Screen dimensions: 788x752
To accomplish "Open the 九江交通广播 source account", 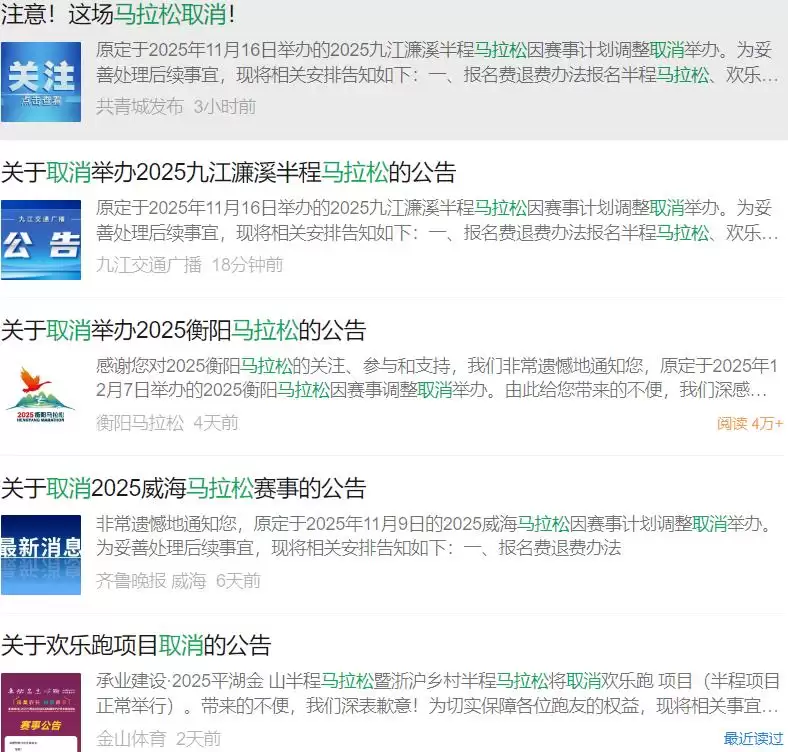I will [149, 265].
